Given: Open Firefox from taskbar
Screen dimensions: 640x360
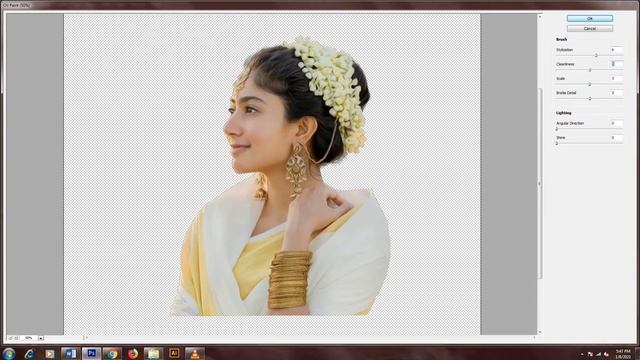Looking at the screenshot, I should click(x=133, y=353).
